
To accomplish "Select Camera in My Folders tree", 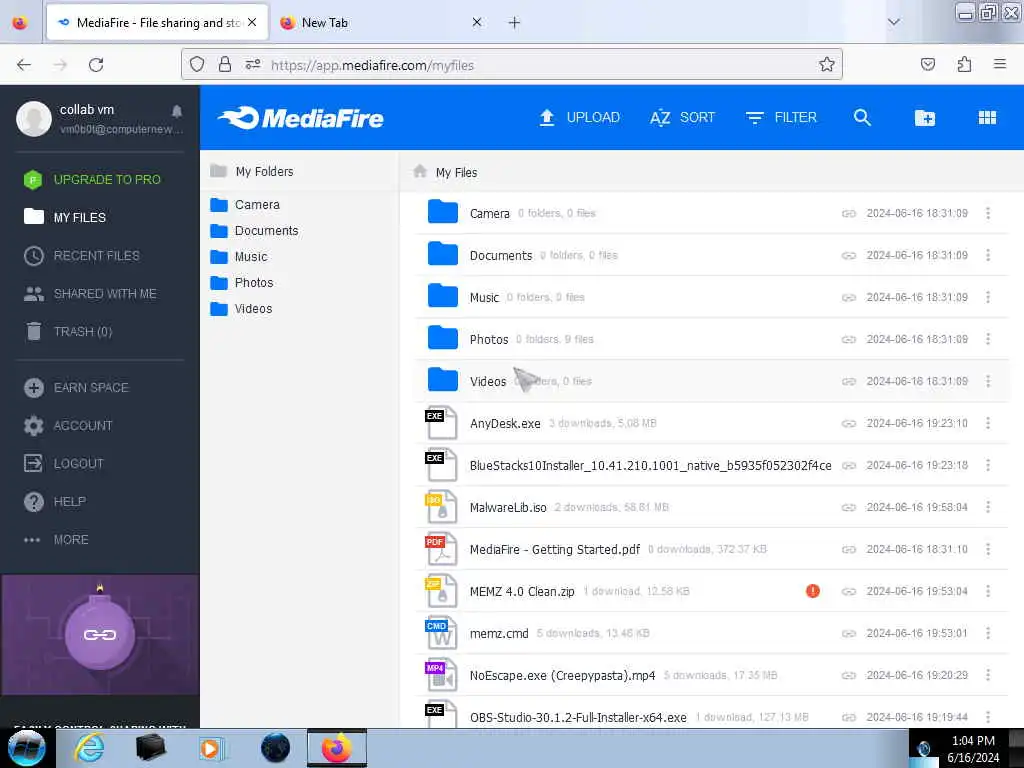I will (245, 205).
